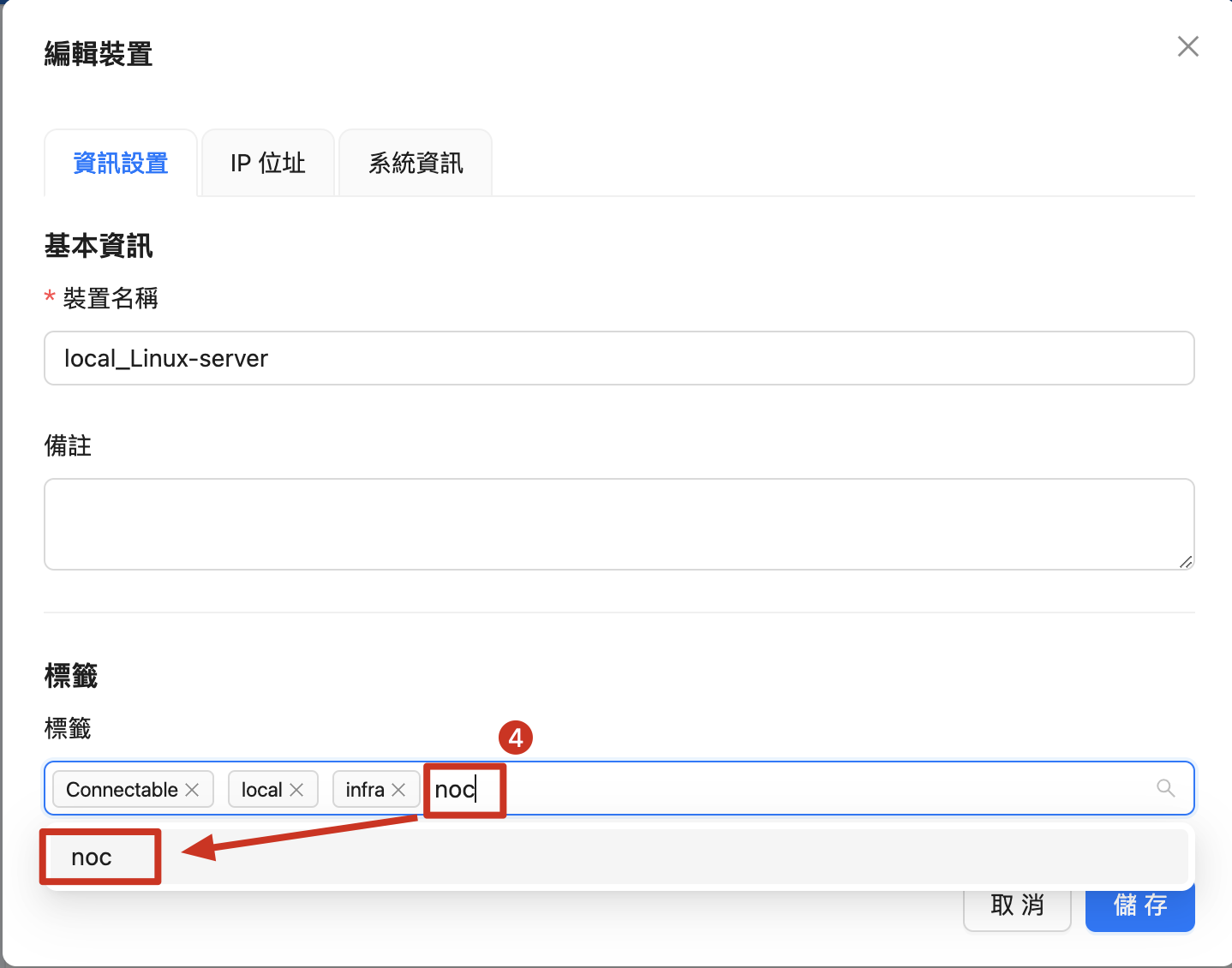
Task: Open the IP 位址 tab
Action: click(267, 164)
